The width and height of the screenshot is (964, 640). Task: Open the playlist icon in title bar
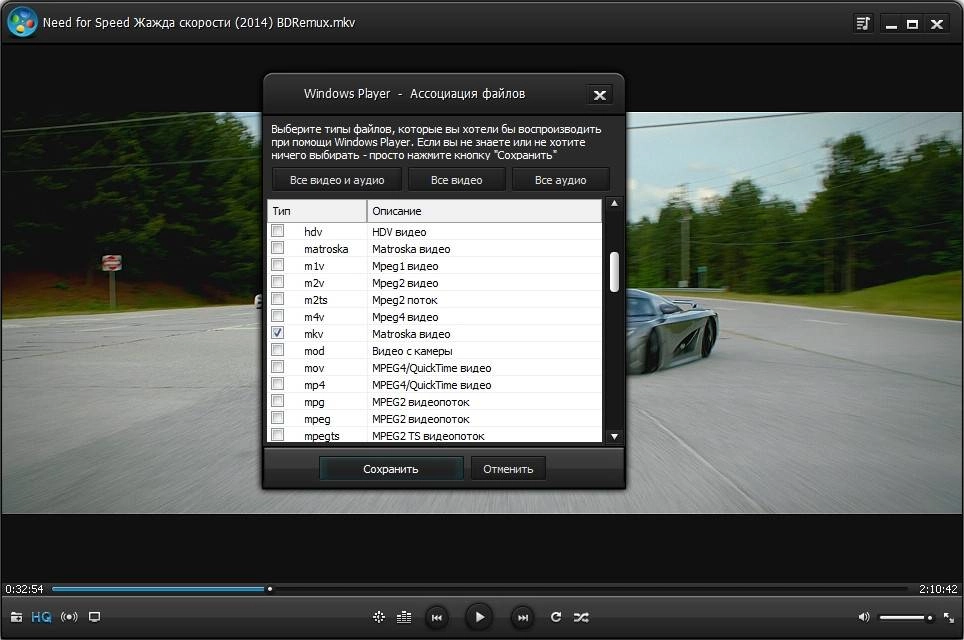863,23
